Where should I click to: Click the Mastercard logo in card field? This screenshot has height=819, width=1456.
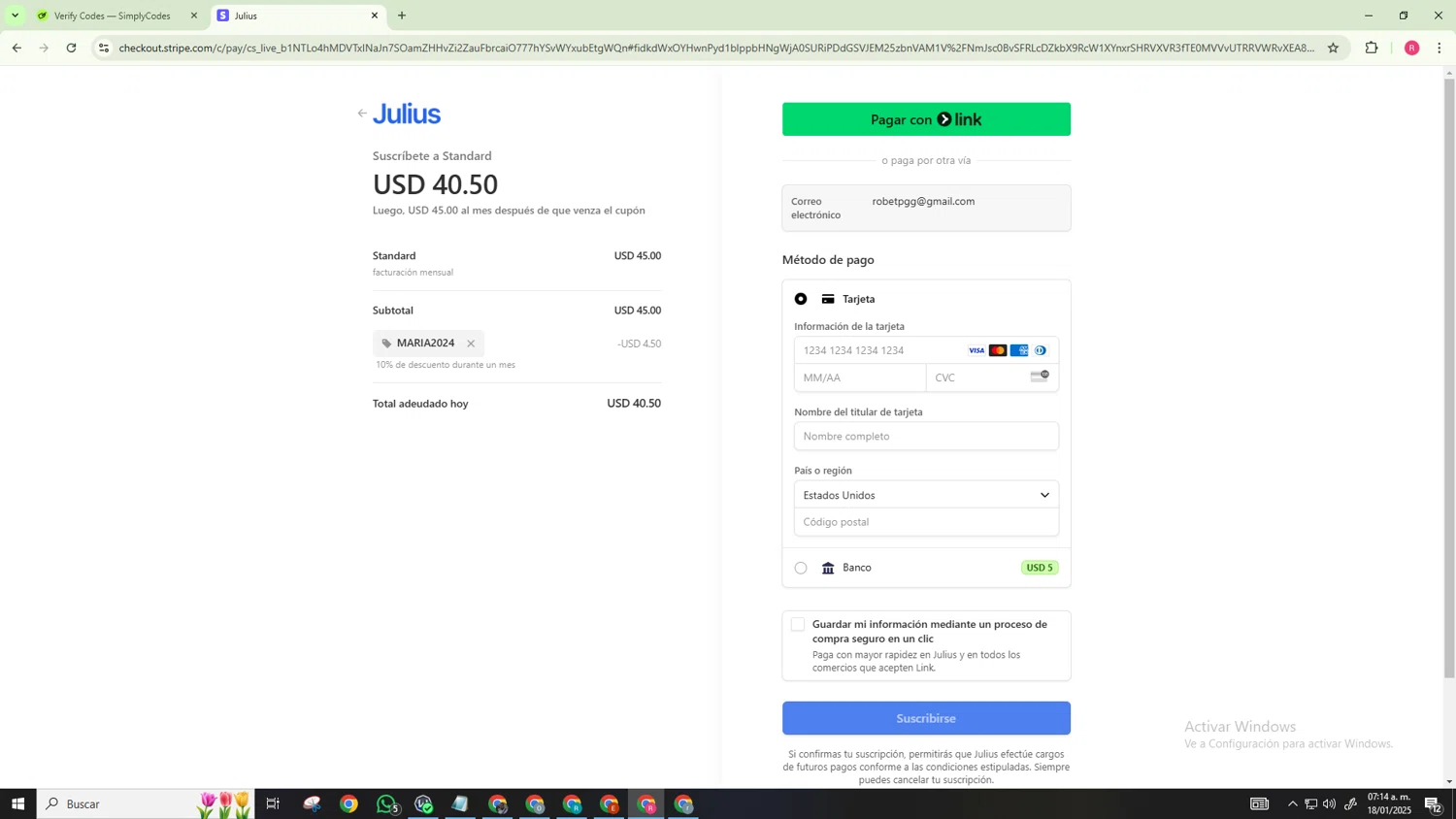pyautogui.click(x=998, y=350)
